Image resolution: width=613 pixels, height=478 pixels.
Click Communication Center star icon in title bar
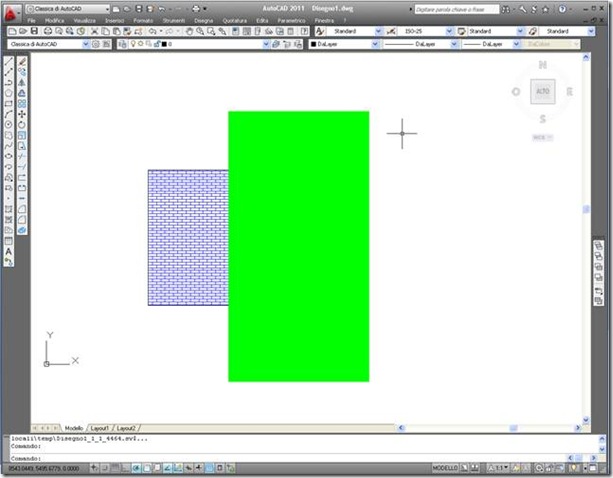(545, 9)
